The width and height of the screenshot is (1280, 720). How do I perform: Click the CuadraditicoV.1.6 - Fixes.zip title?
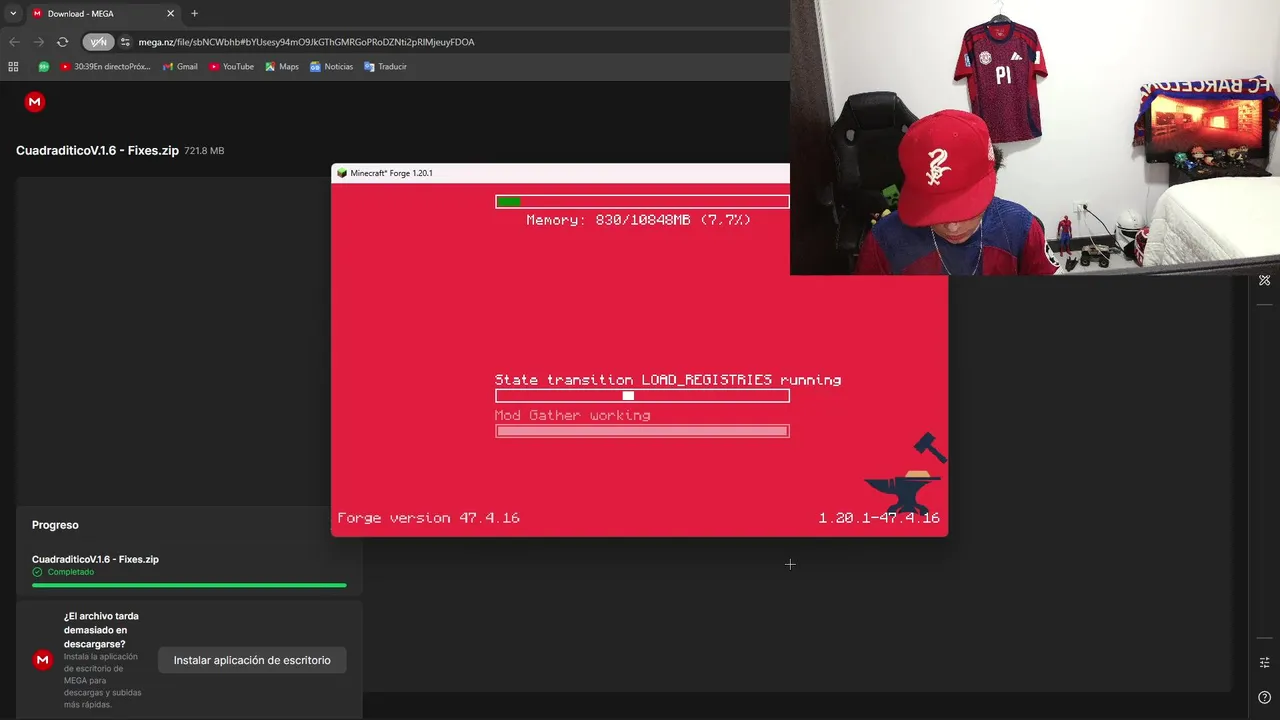[97, 151]
